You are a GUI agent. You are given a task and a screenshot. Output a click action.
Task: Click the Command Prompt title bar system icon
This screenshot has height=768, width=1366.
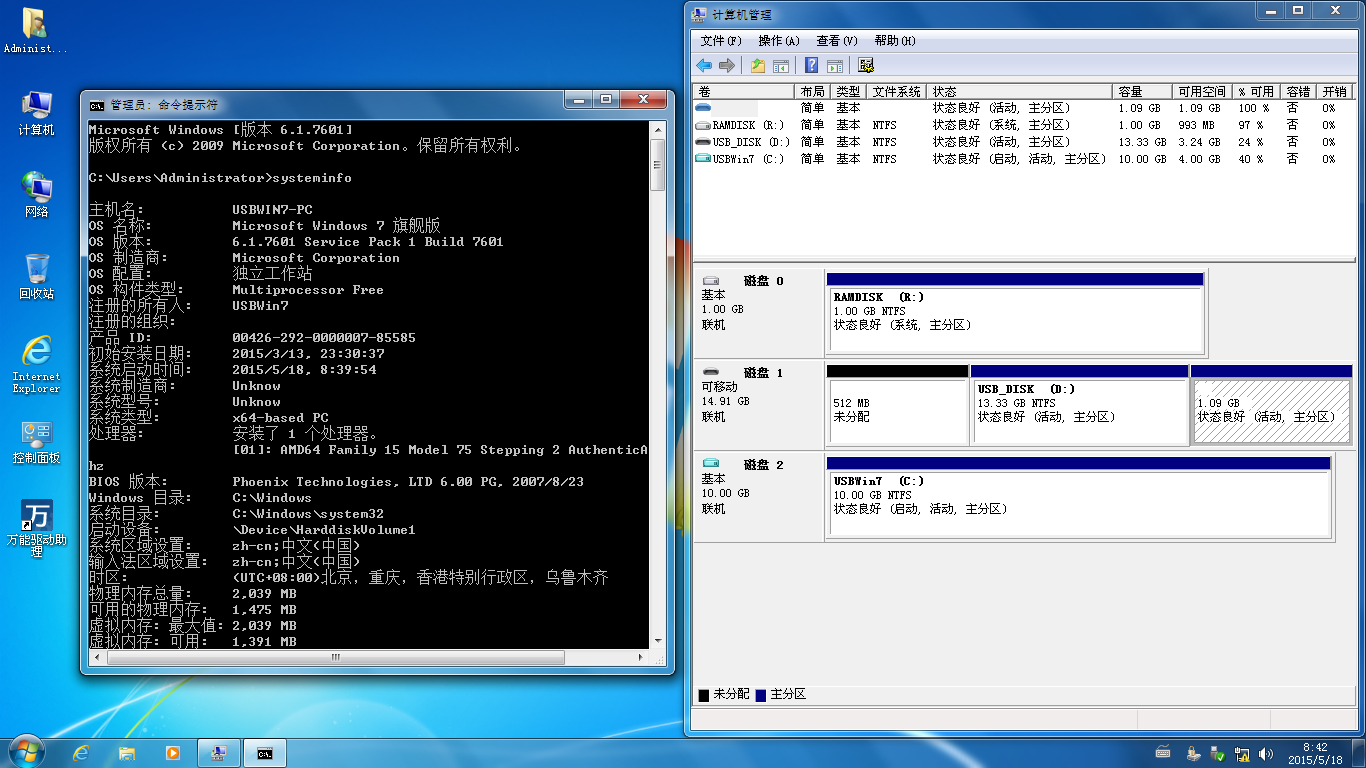96,104
